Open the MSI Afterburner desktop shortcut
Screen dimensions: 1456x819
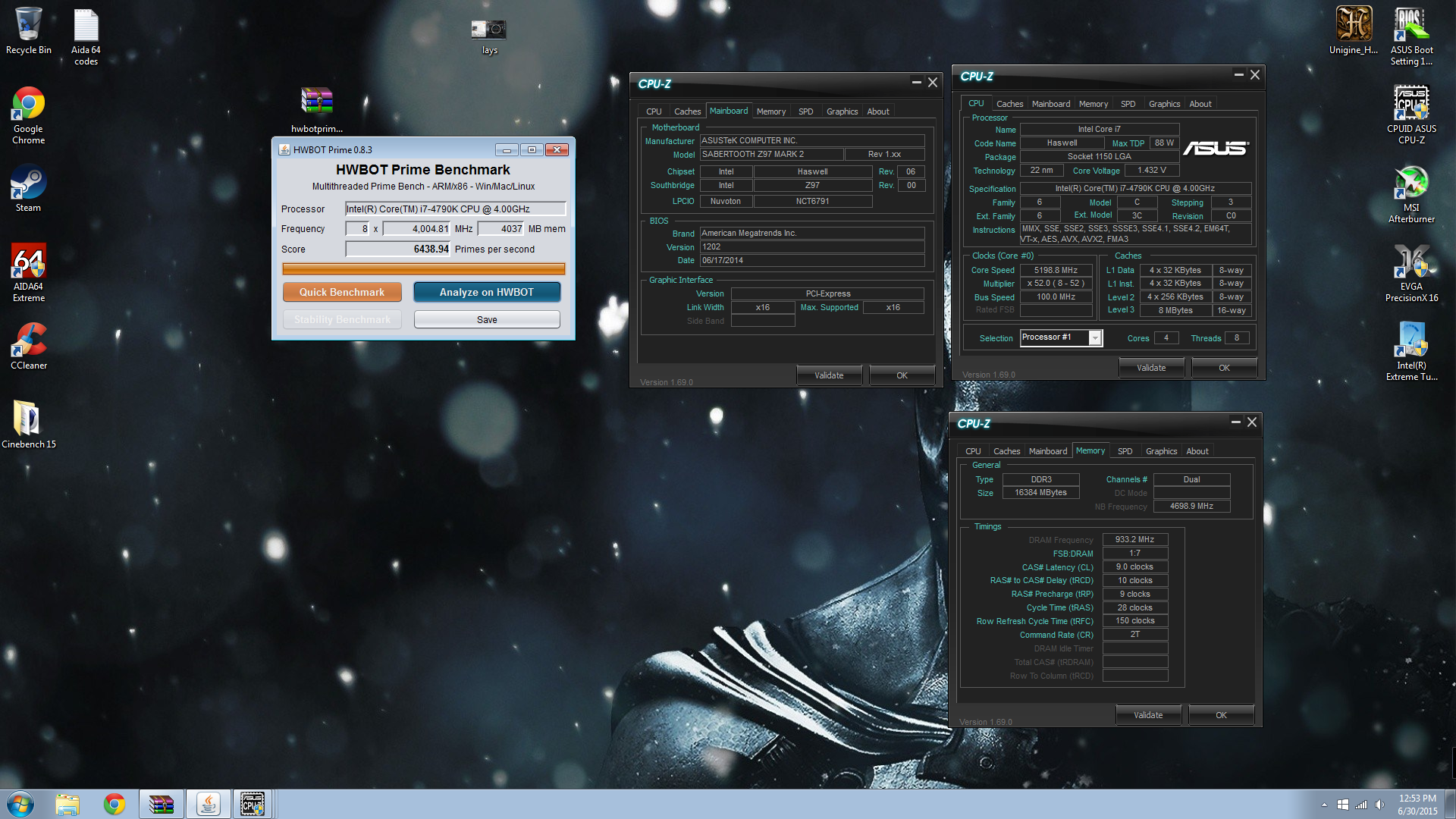[x=1411, y=195]
